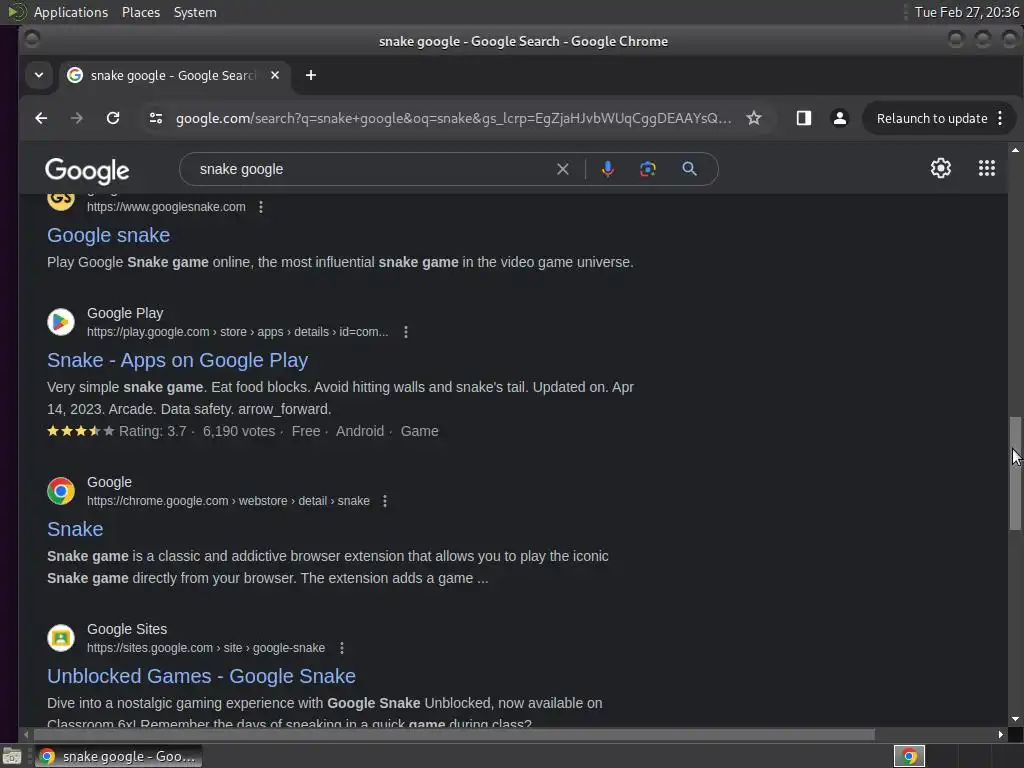Click the clock Tue Feb 27, 20:36
Screen dimensions: 1024x768
click(x=967, y=12)
